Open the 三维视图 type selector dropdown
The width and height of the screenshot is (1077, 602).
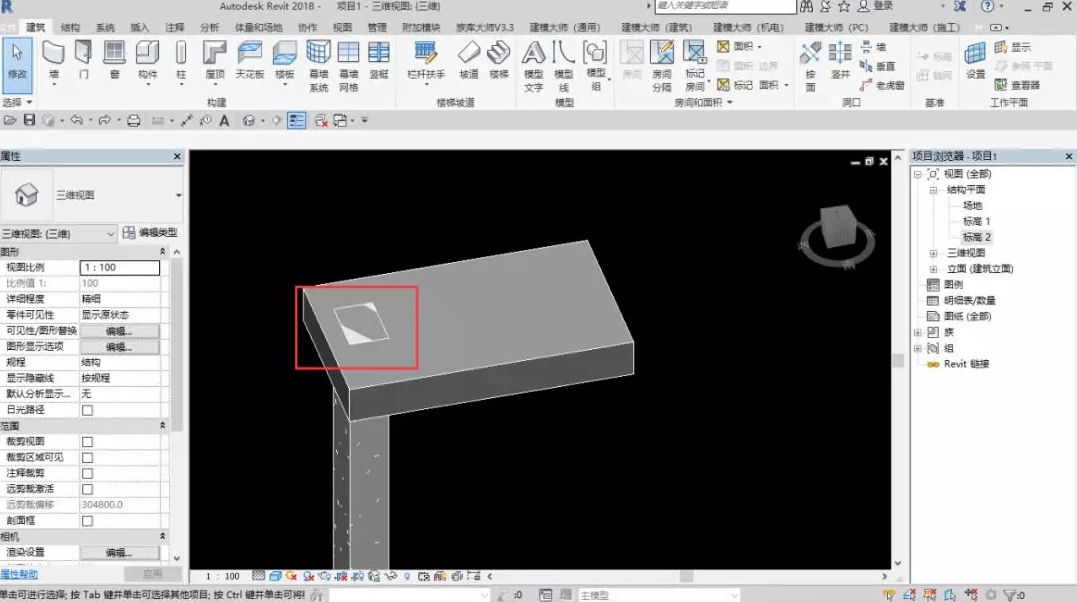click(x=179, y=195)
